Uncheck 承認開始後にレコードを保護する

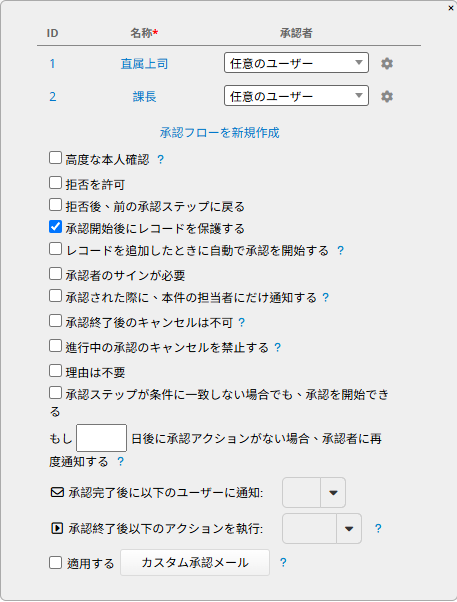[x=55, y=227]
